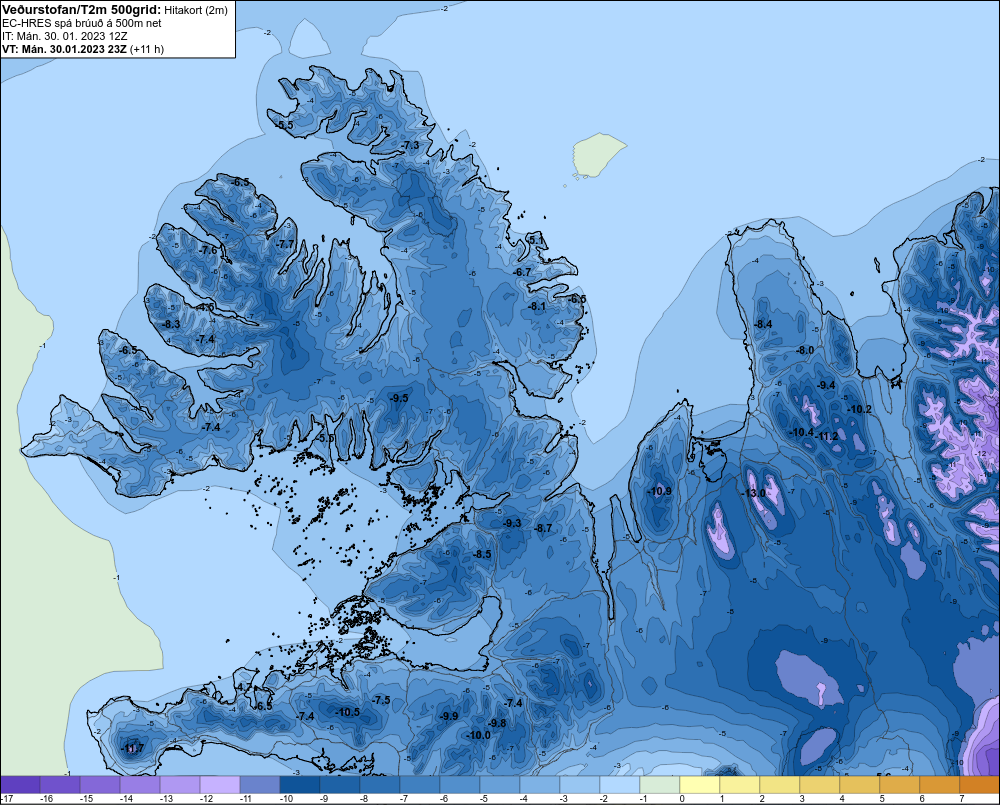This screenshot has height=805, width=1000.
Task: Click the -8.4 temperature label
Action: [x=763, y=324]
